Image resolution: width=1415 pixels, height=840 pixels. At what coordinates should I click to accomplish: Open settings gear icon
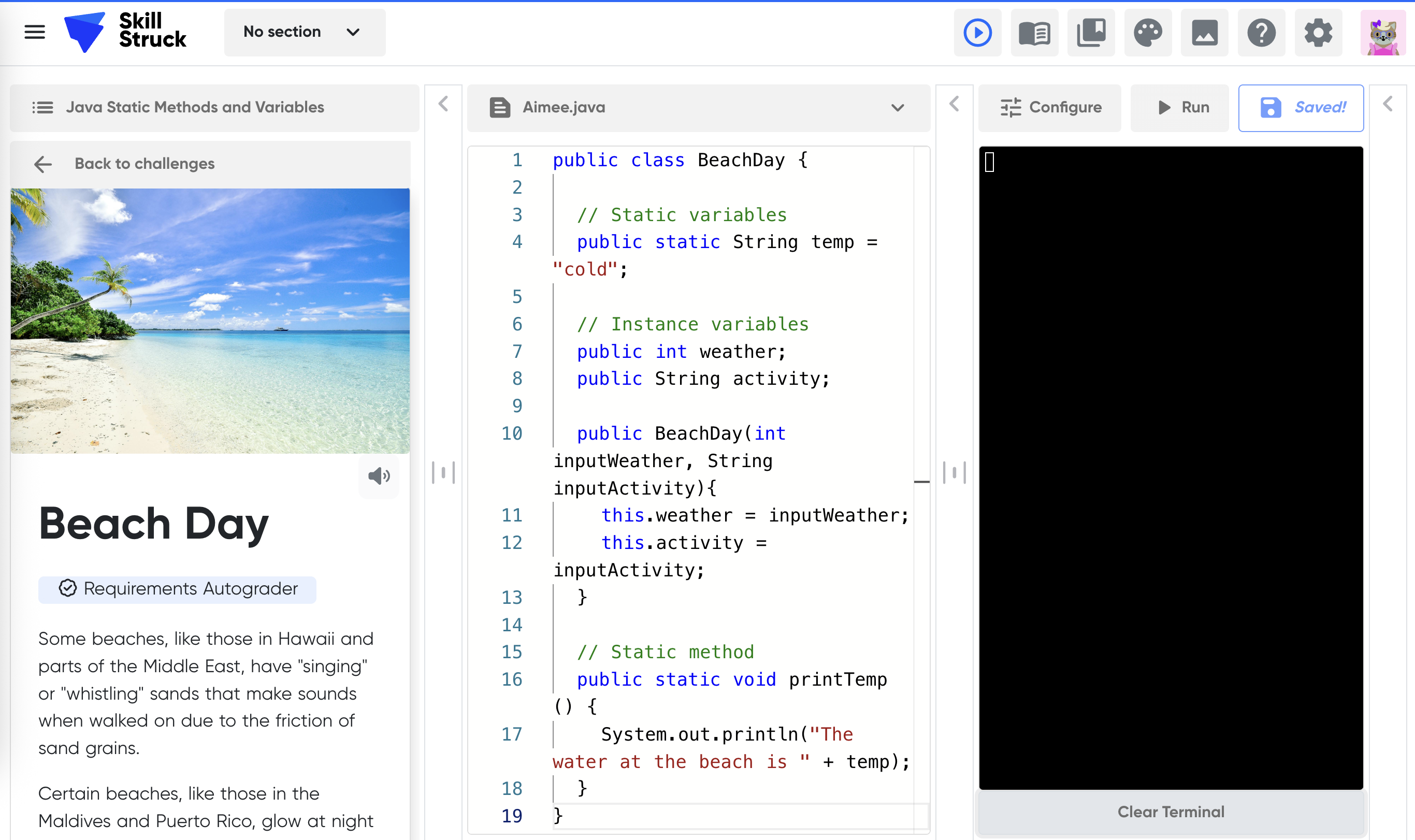[1318, 32]
